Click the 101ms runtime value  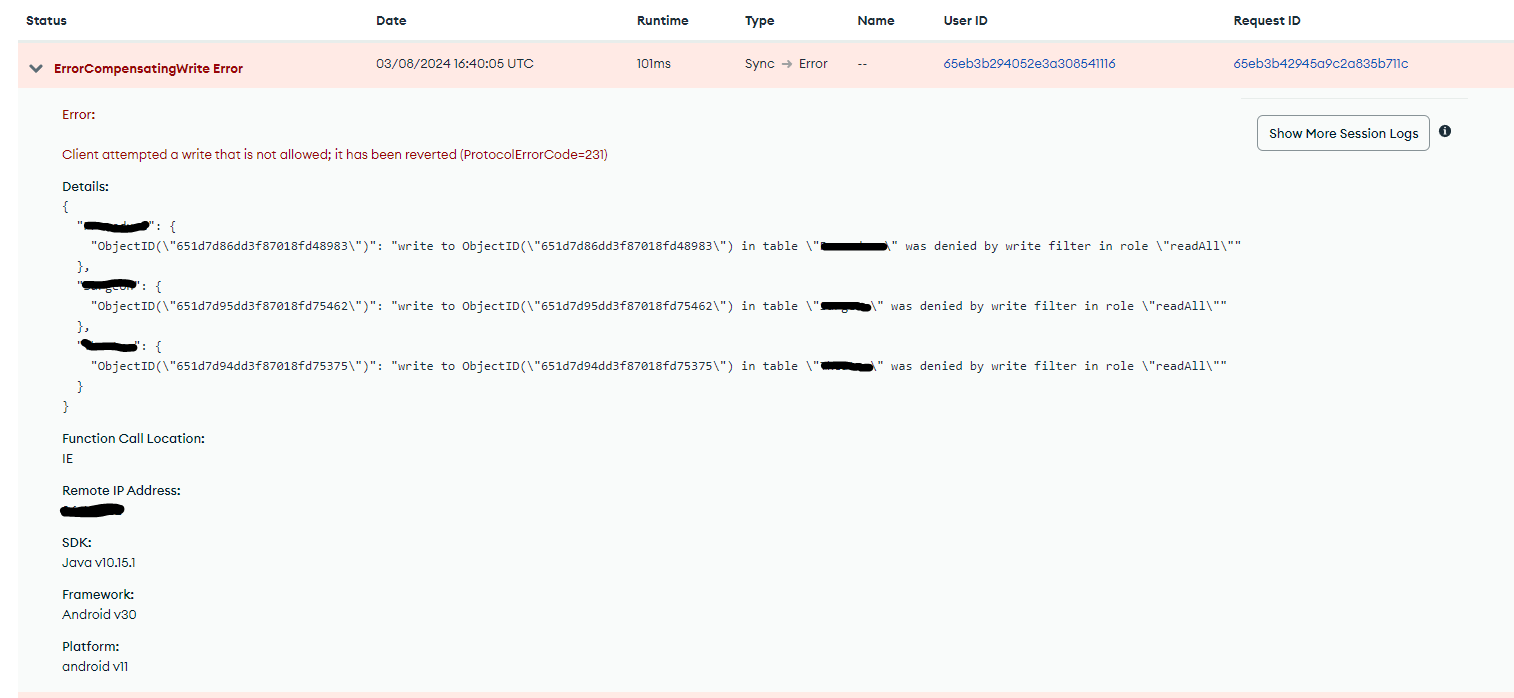point(653,64)
